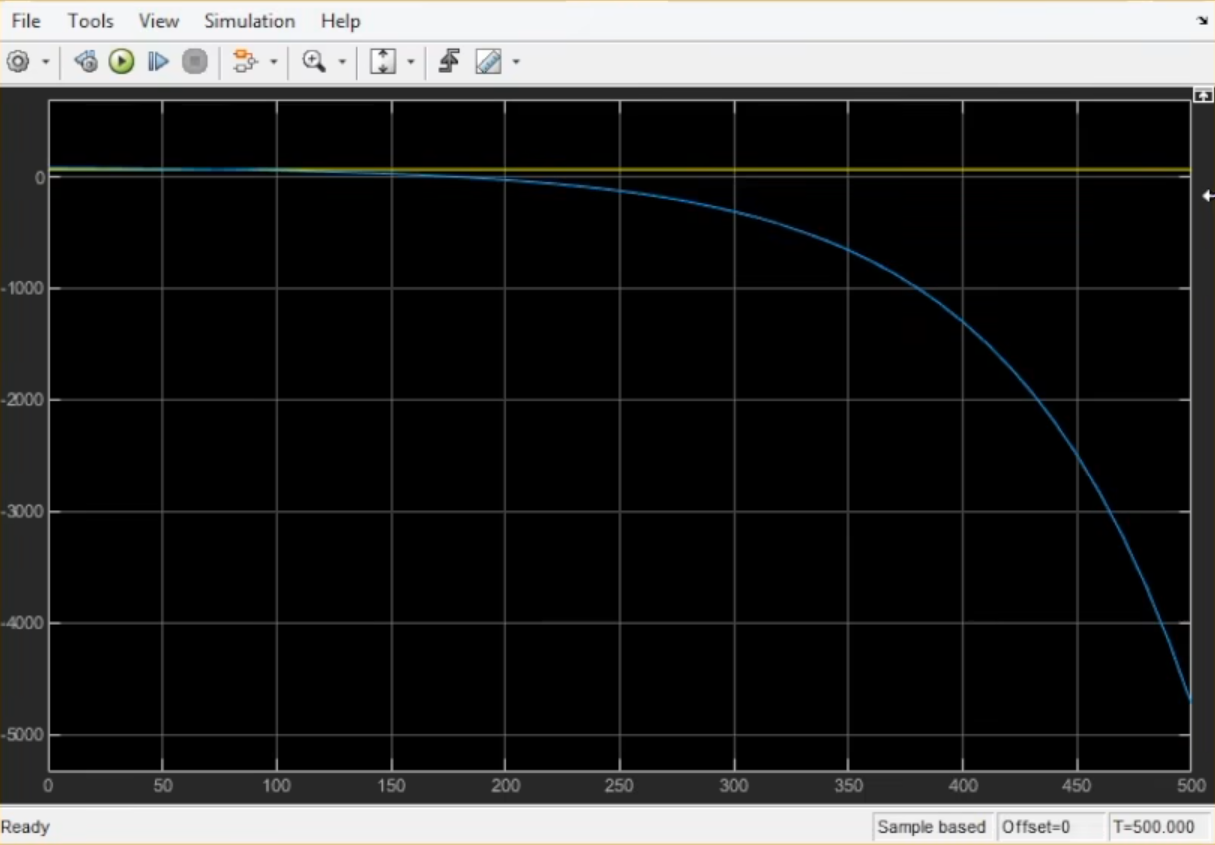The height and width of the screenshot is (845, 1215).
Task: Open the Help menu
Action: point(340,21)
